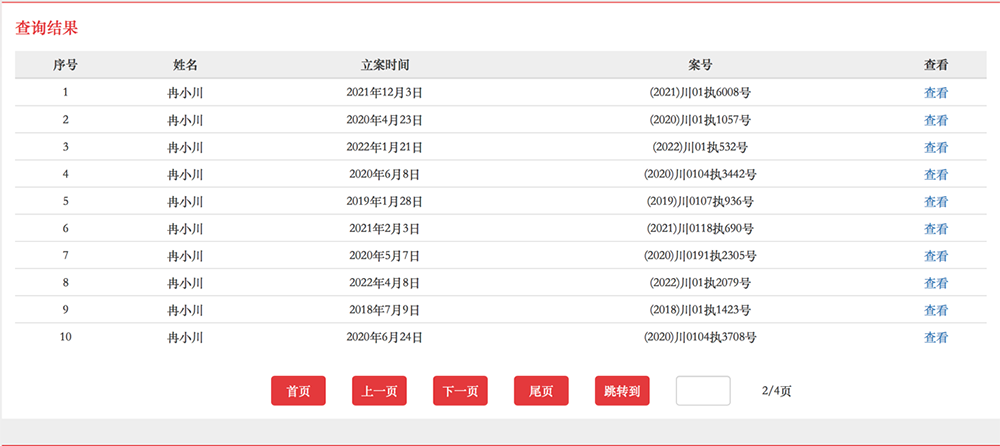Click the 查询结果 heading
This screenshot has height=446, width=1000.
(x=47, y=27)
